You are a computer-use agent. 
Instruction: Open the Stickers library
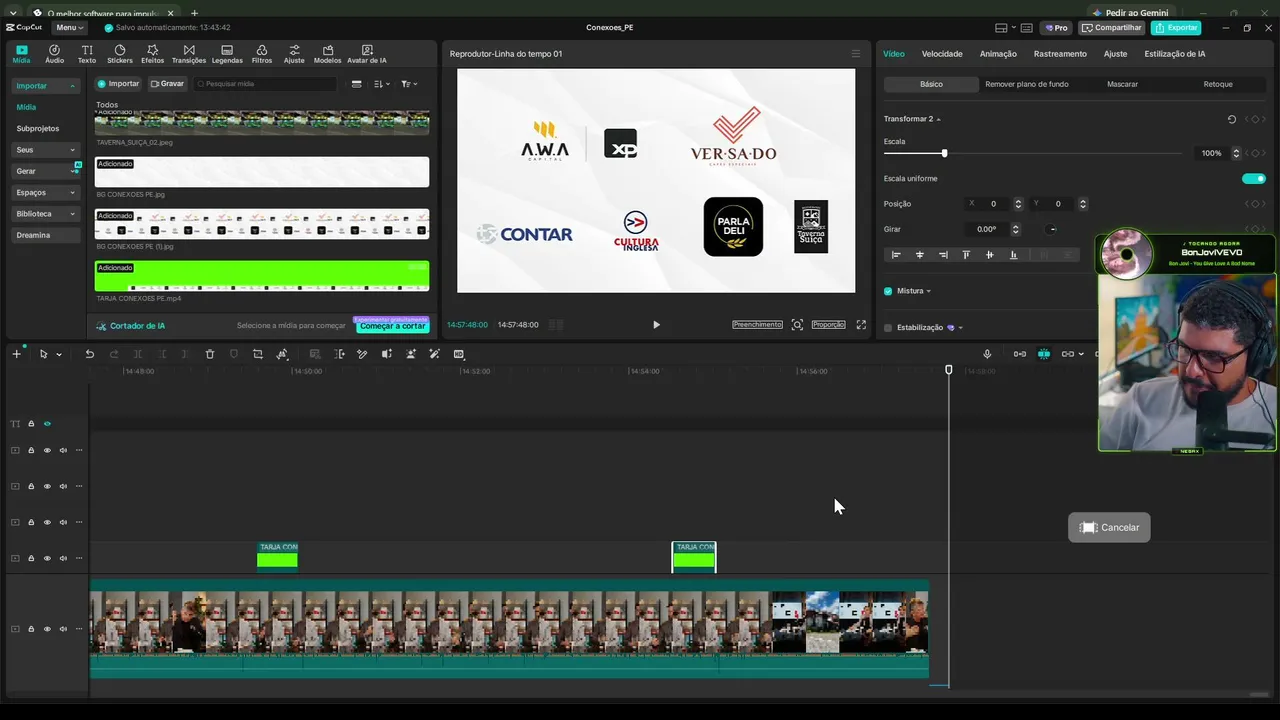pyautogui.click(x=120, y=54)
